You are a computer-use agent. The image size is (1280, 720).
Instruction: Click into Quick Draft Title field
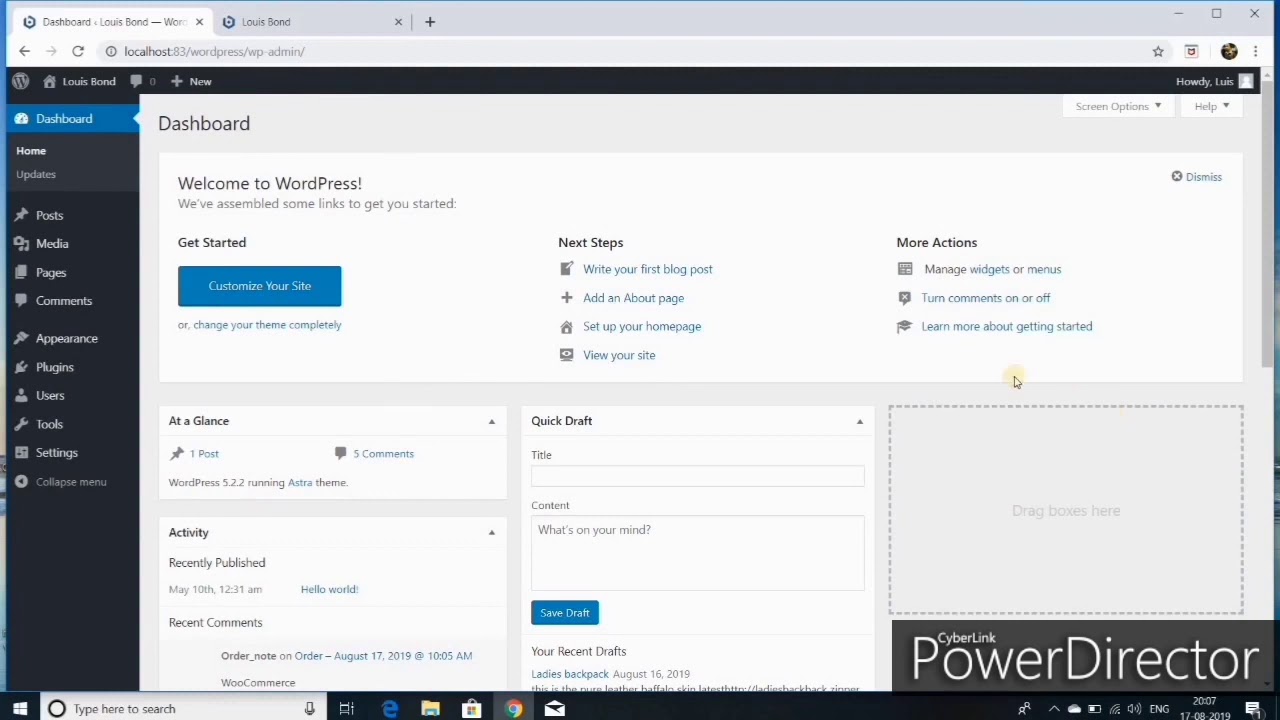point(698,476)
